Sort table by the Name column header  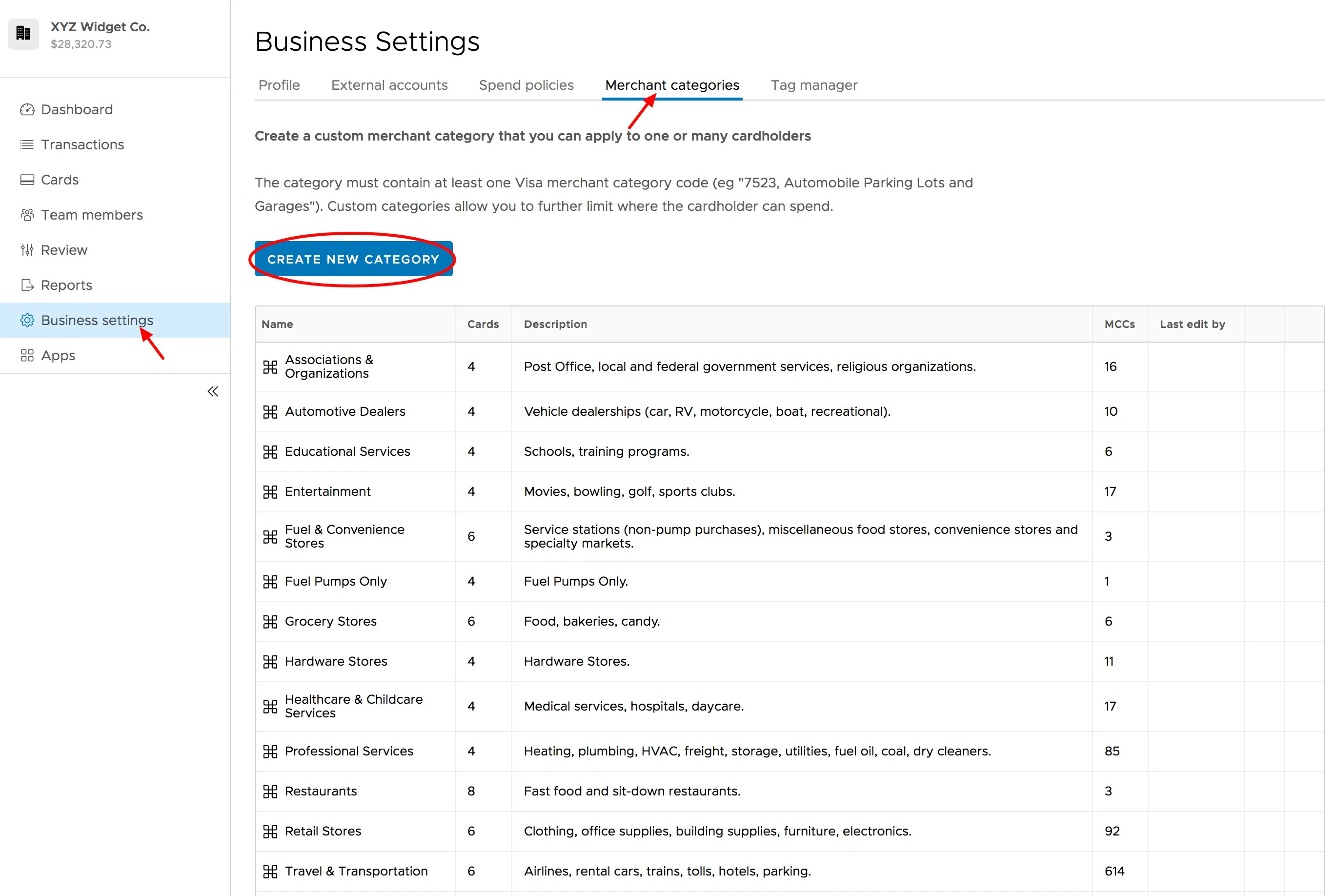(277, 324)
